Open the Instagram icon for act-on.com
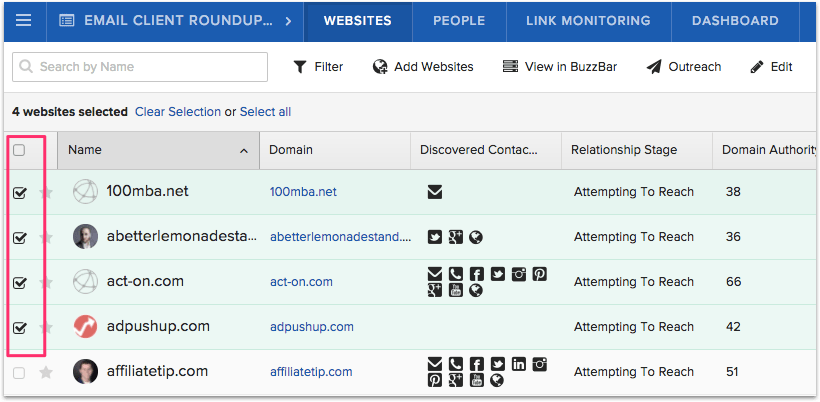Viewport: 820px width, 402px height. point(518,273)
